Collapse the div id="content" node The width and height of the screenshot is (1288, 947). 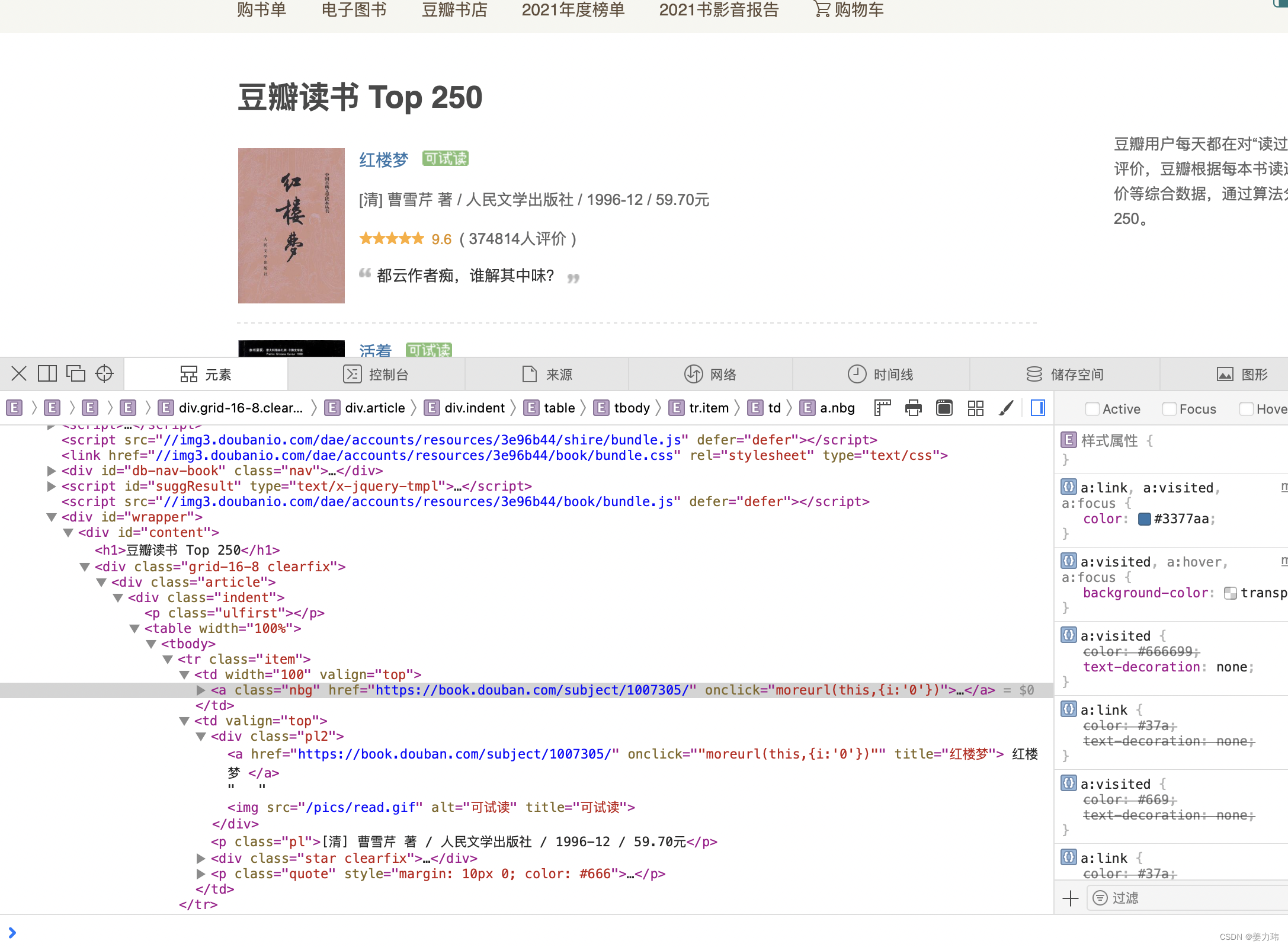click(x=68, y=533)
